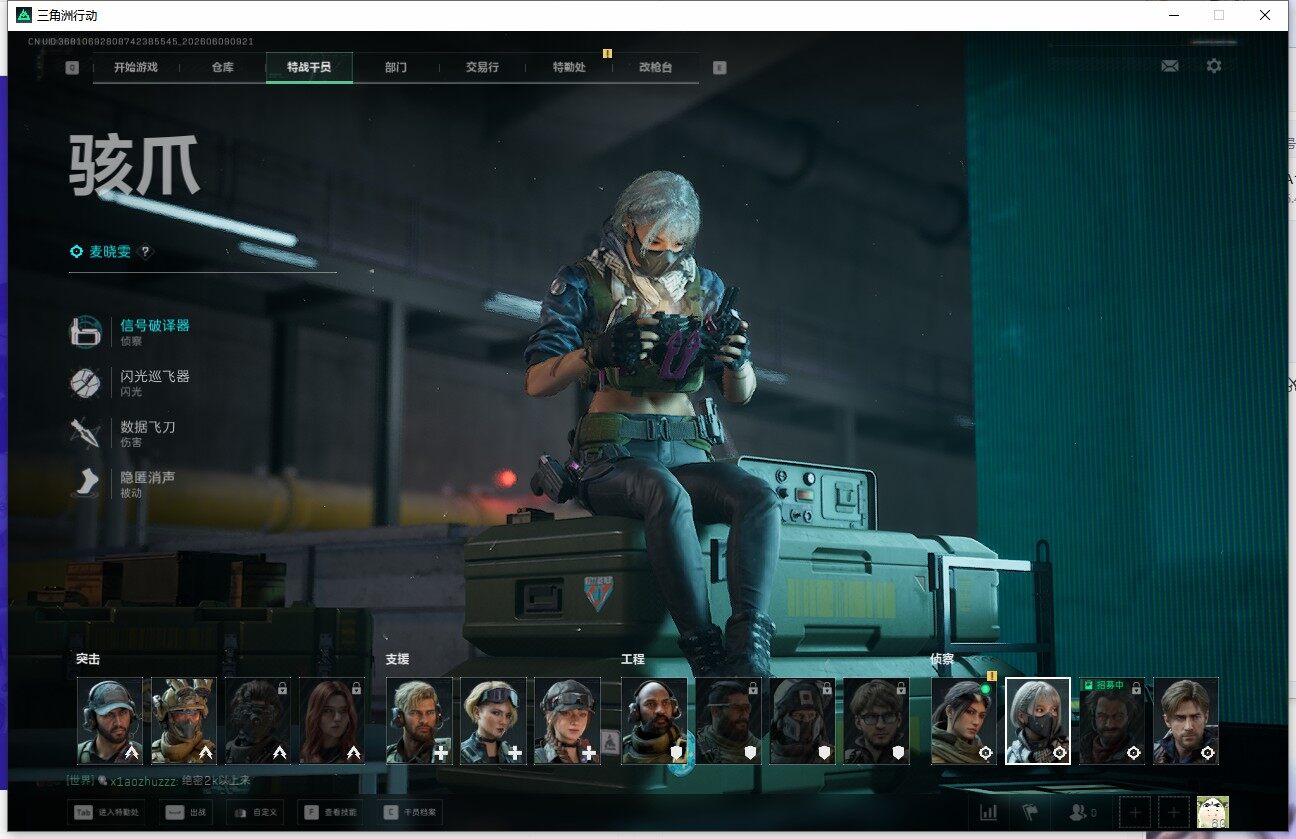Click the help question mark beside 麦晓雯
The width and height of the screenshot is (1296, 839).
pyautogui.click(x=146, y=252)
